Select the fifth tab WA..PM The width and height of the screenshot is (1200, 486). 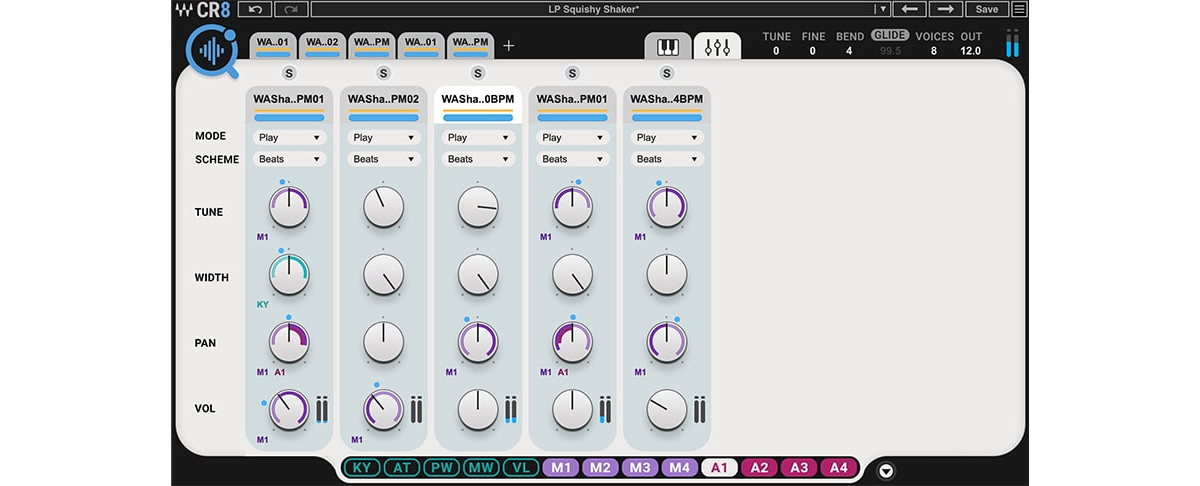[x=470, y=45]
